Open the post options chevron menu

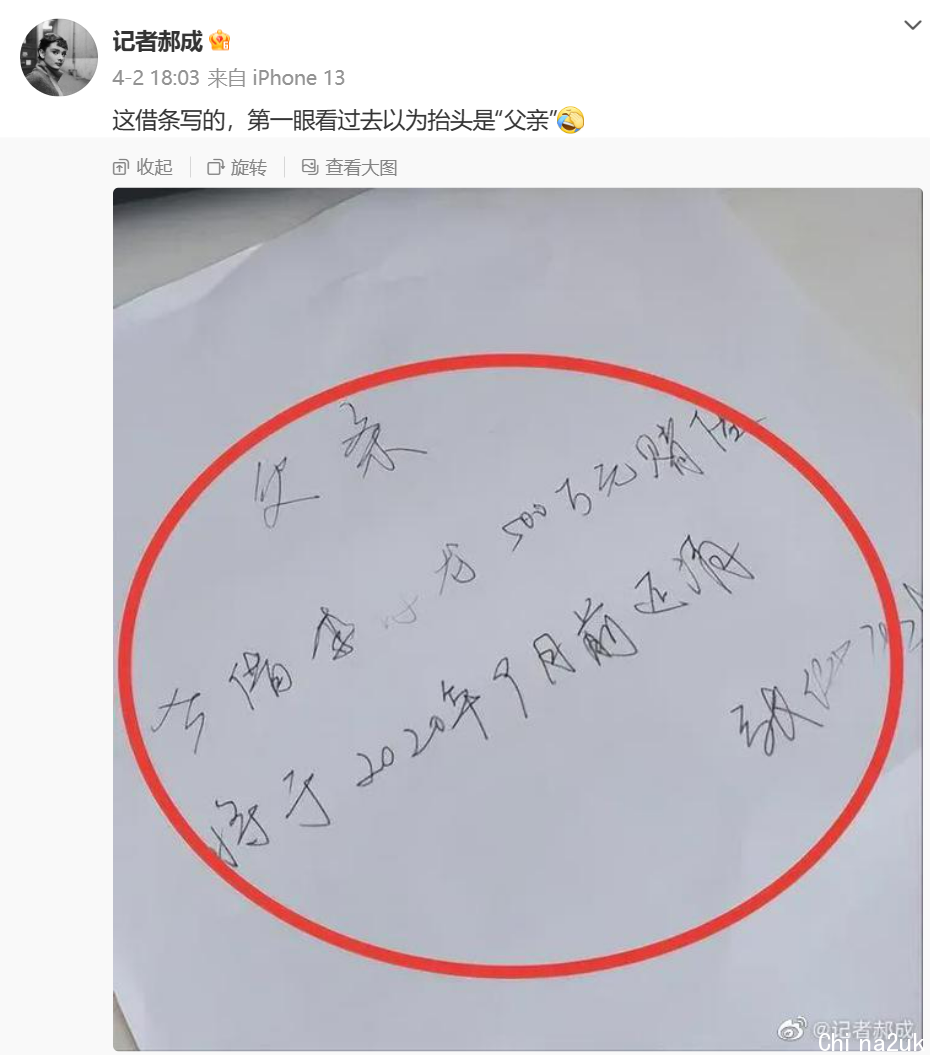tap(912, 26)
